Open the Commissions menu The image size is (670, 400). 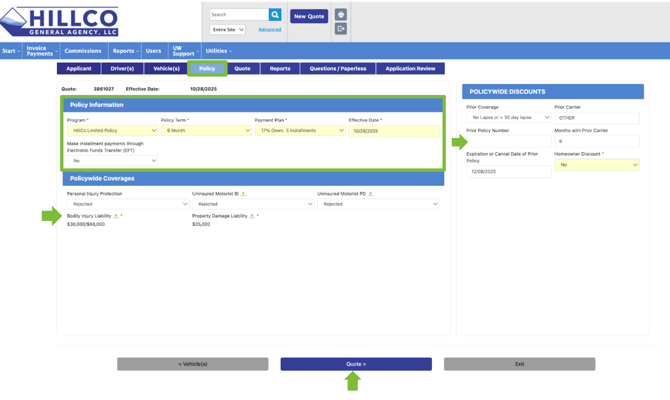click(82, 51)
